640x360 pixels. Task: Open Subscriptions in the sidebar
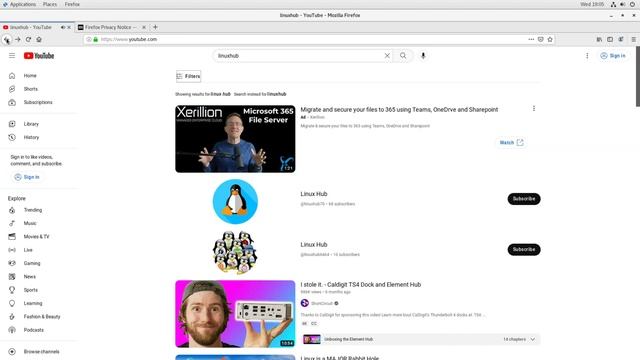click(39, 102)
